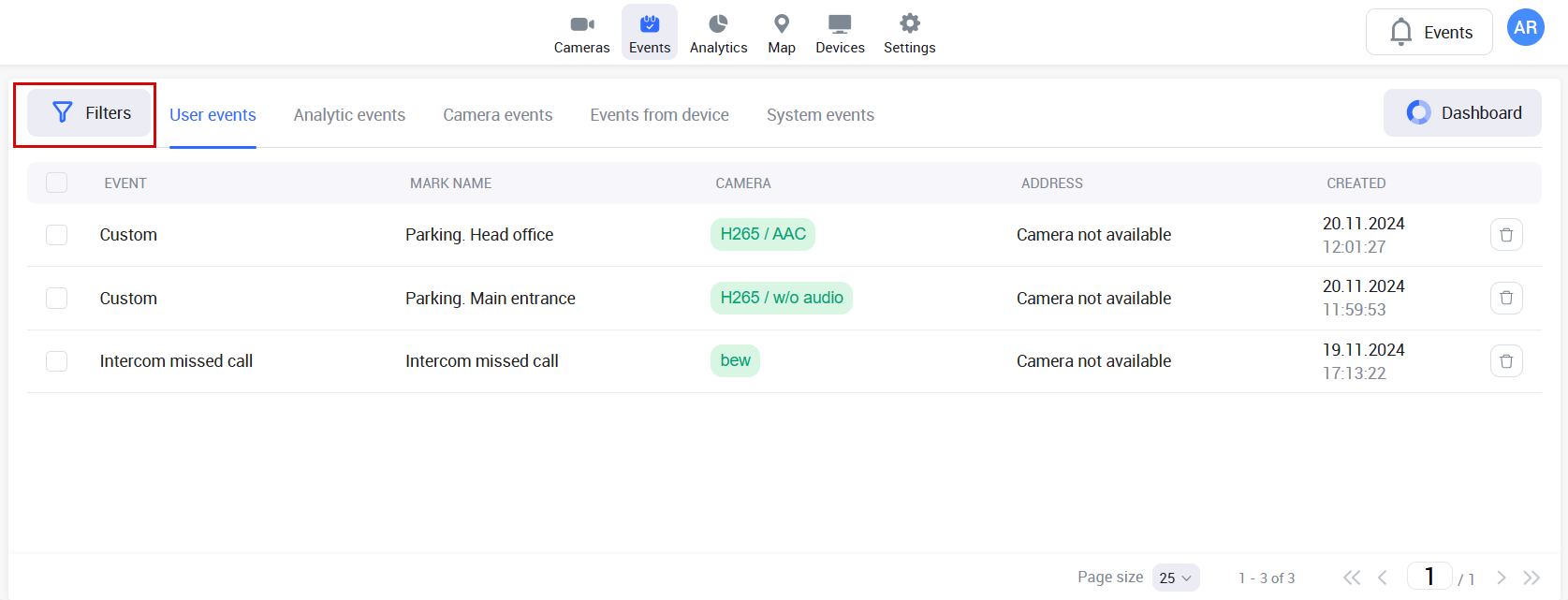Switch to the Analytic events tab
This screenshot has height=600, width=1568.
349,115
